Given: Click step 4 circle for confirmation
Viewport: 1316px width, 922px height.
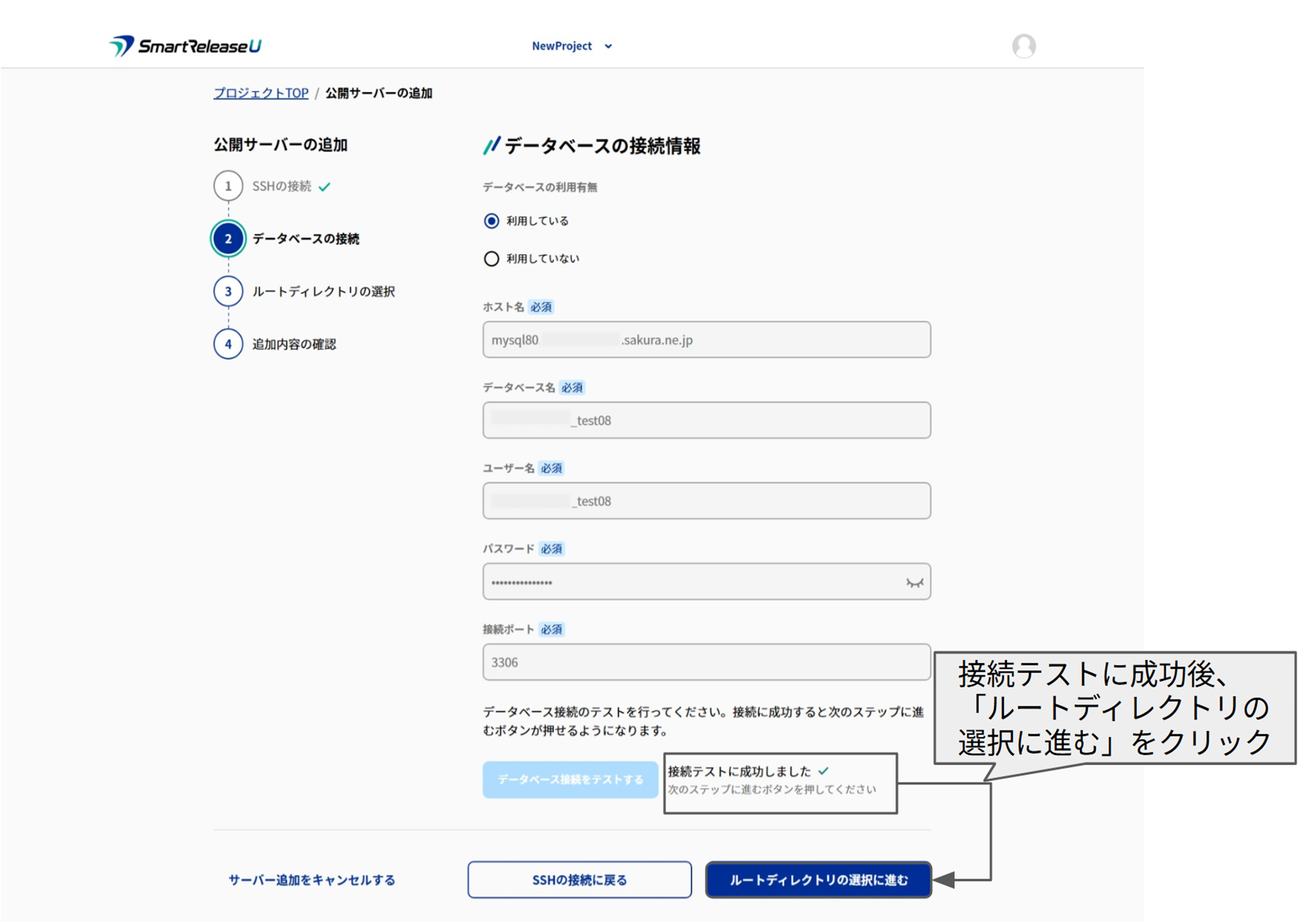Looking at the screenshot, I should pyautogui.click(x=228, y=344).
